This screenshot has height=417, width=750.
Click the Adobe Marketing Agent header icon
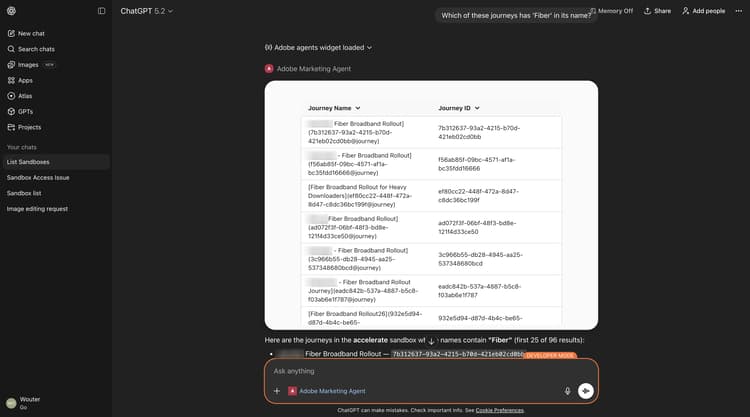(269, 69)
